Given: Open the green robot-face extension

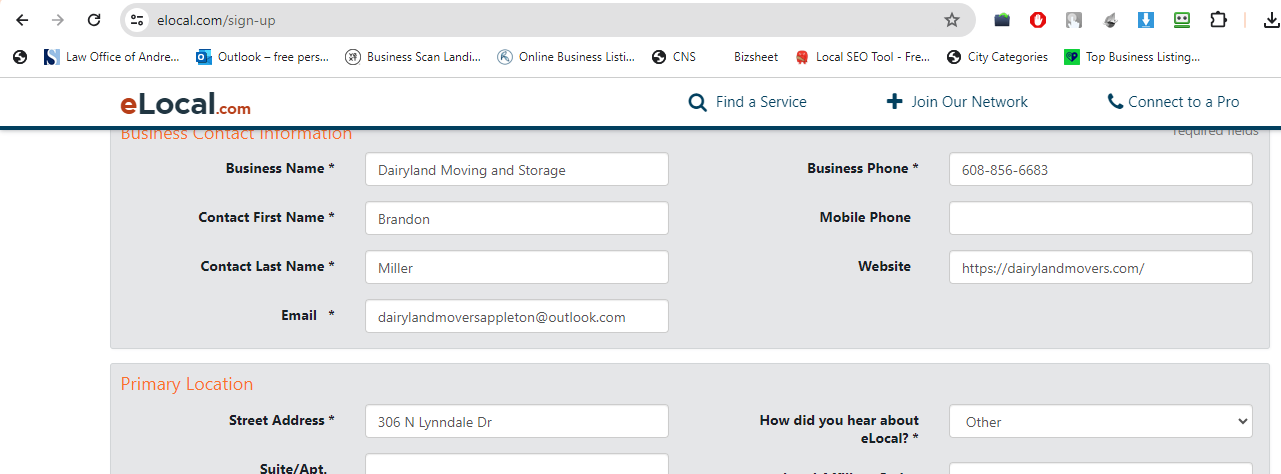Looking at the screenshot, I should click(1182, 20).
